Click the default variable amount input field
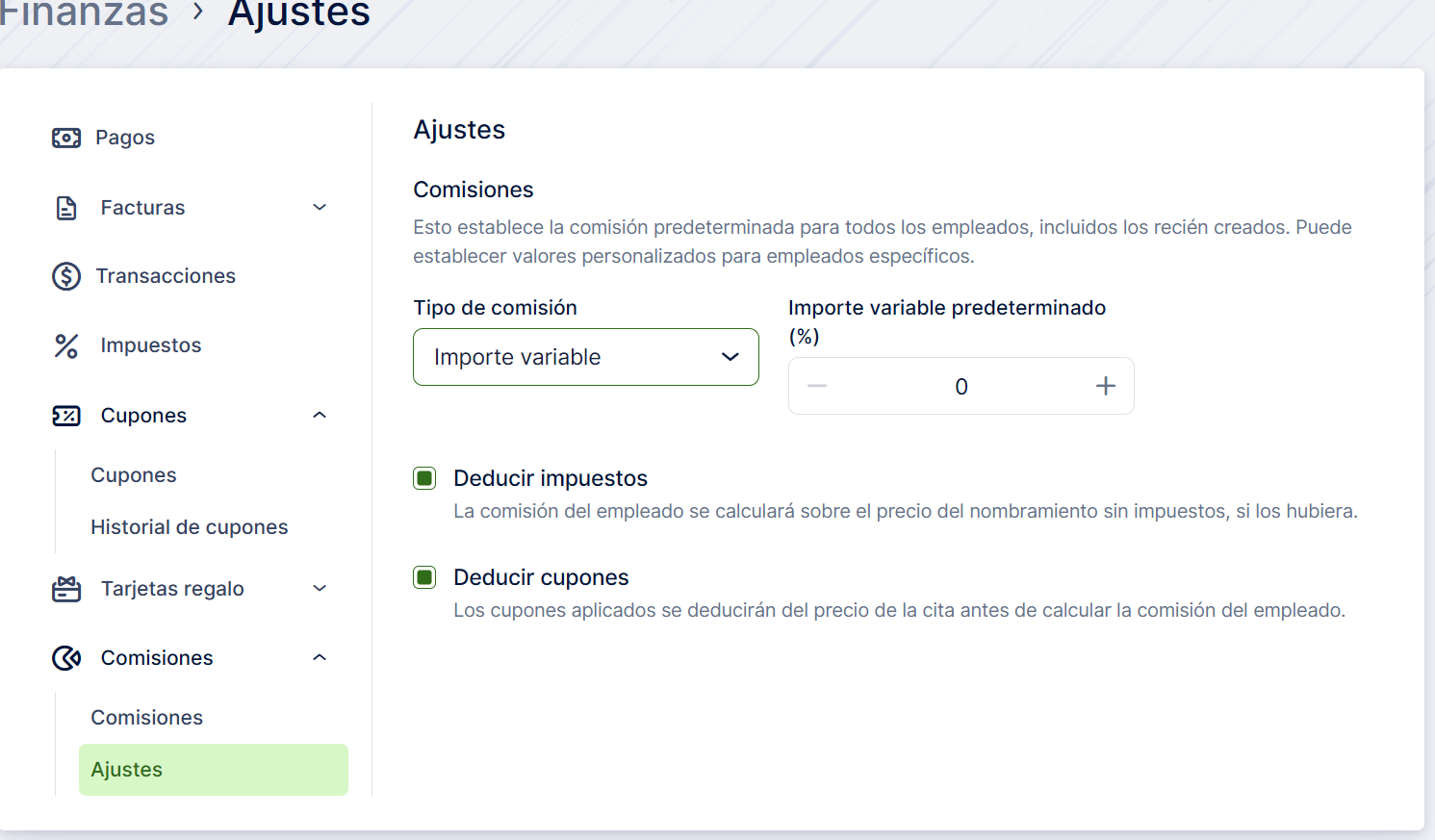The height and width of the screenshot is (840, 1435). (961, 387)
